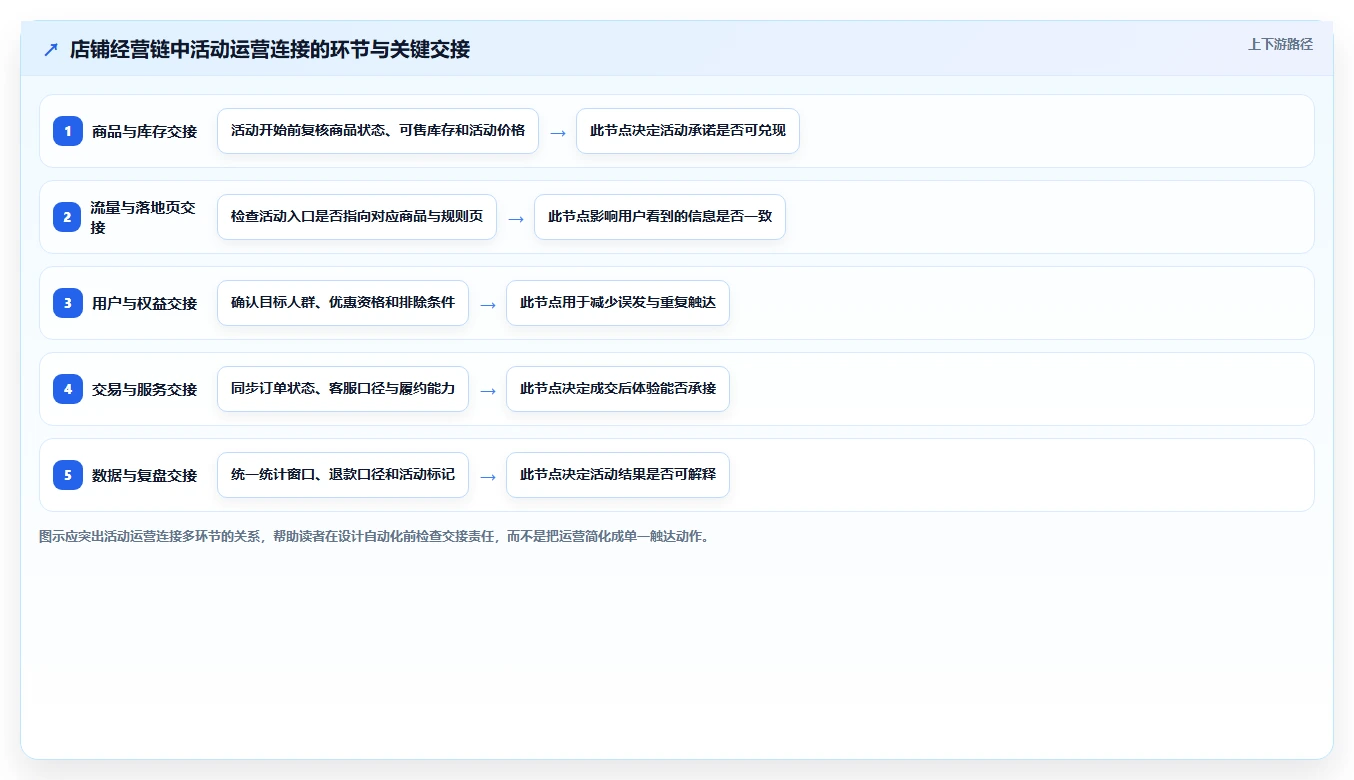
Task: Click the 上下游路径 label in header
Action: coord(1280,44)
